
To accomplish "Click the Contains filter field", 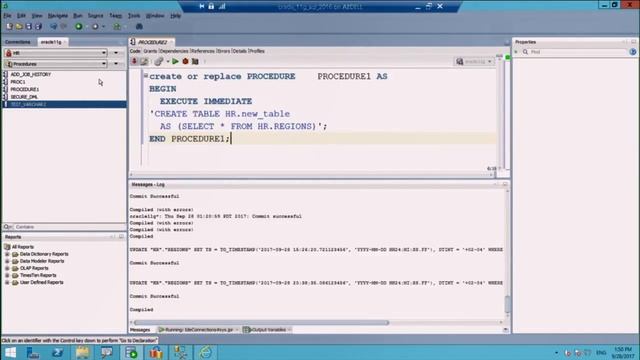I will [69, 227].
